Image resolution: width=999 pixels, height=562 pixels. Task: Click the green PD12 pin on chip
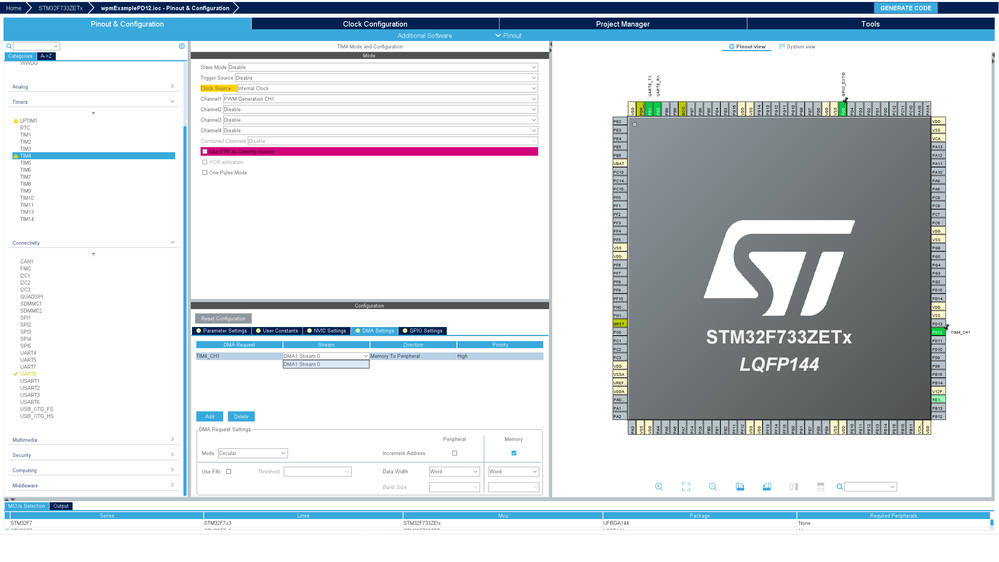point(937,332)
